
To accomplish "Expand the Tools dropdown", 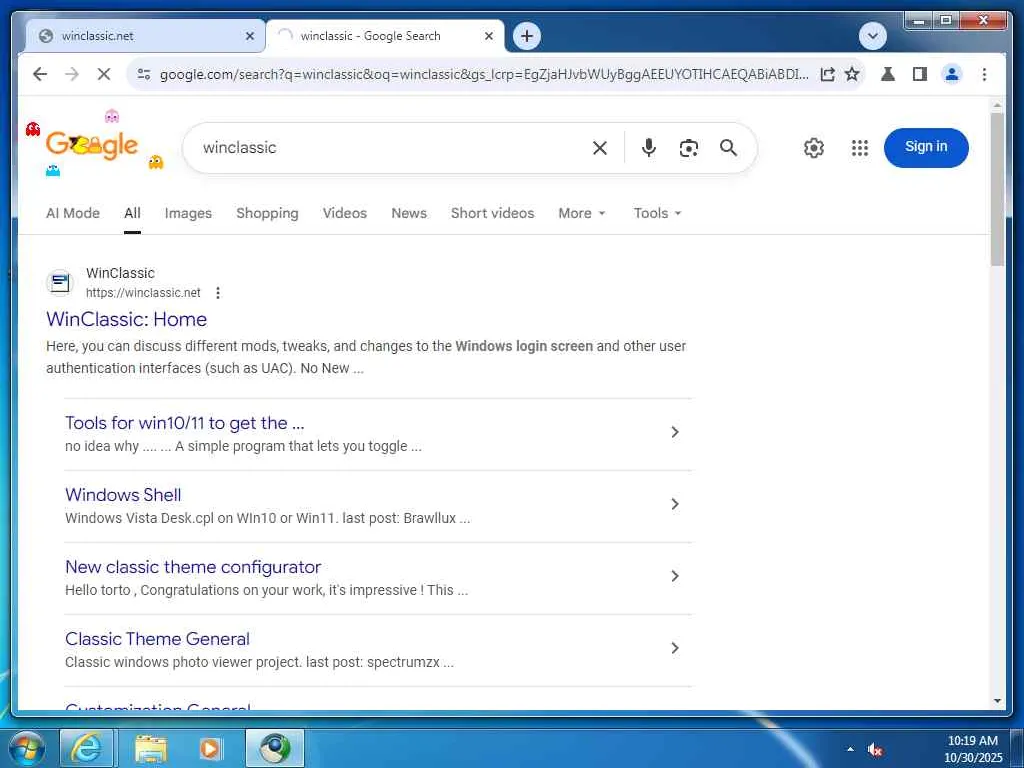I will pos(658,214).
